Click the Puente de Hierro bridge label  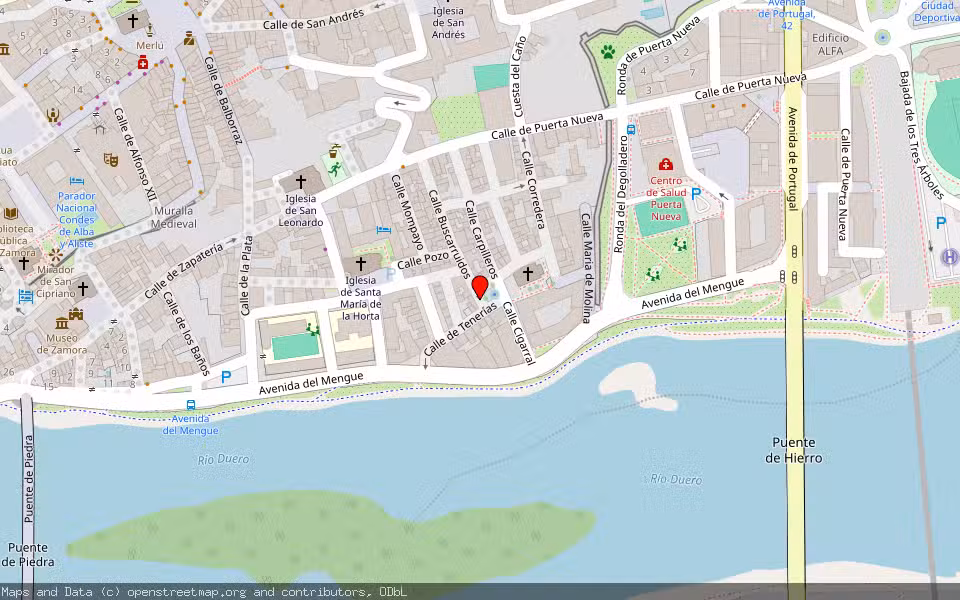[x=794, y=450]
